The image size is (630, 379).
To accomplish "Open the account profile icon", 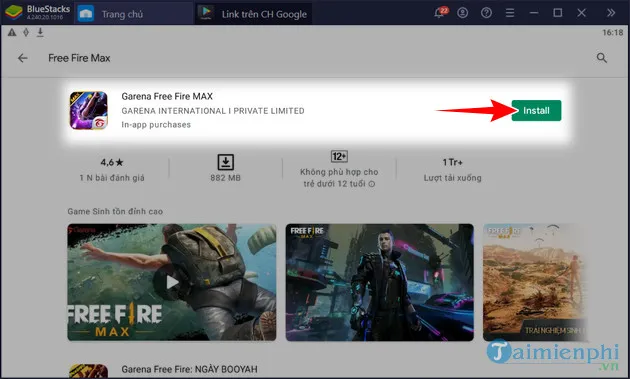I will [462, 13].
